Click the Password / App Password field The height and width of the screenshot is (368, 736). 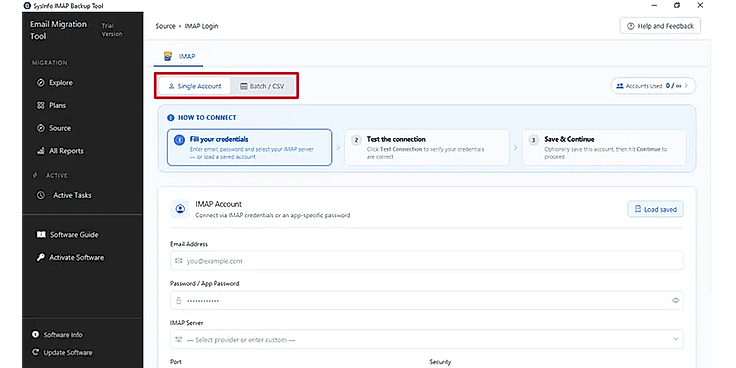(427, 300)
